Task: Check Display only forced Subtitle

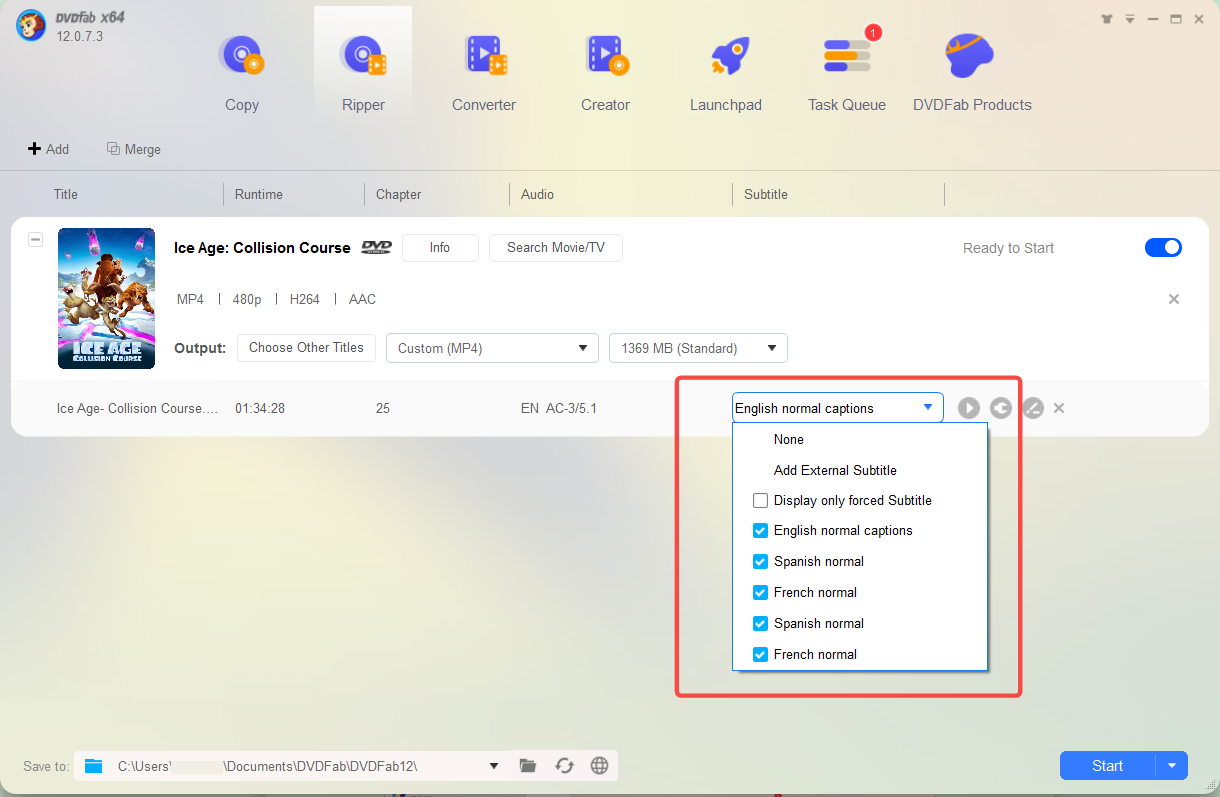Action: click(761, 501)
